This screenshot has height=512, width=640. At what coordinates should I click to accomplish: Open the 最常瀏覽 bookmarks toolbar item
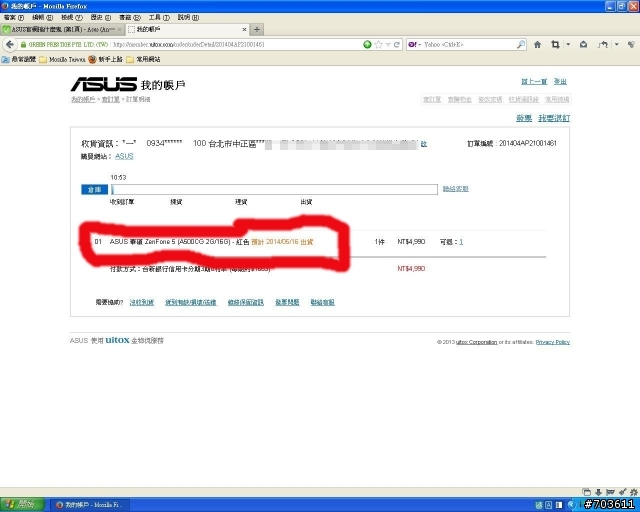tap(19, 60)
